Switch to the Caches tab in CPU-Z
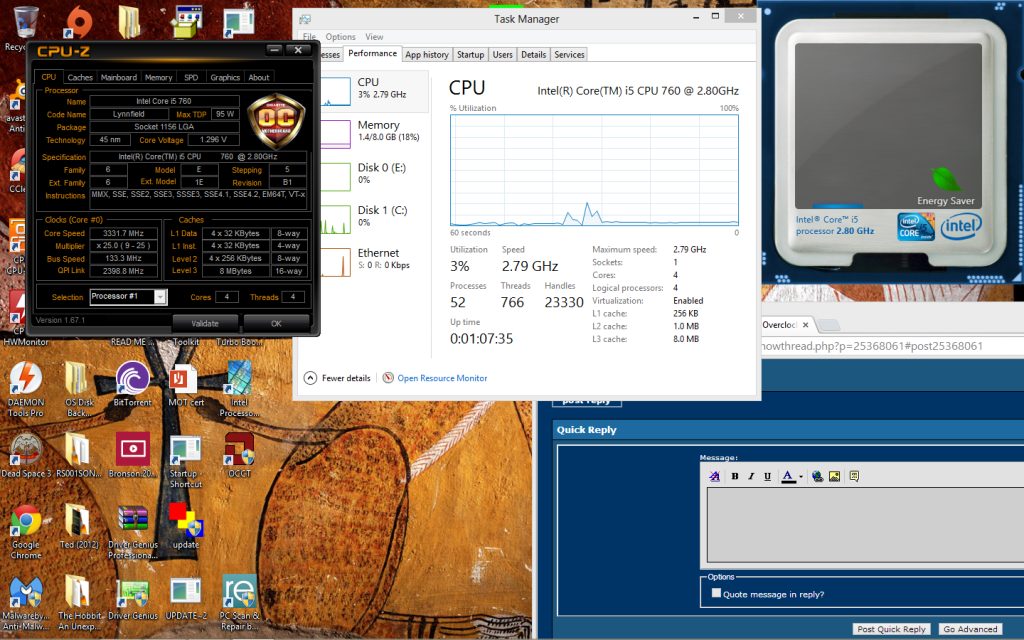1024x640 pixels. (x=80, y=77)
